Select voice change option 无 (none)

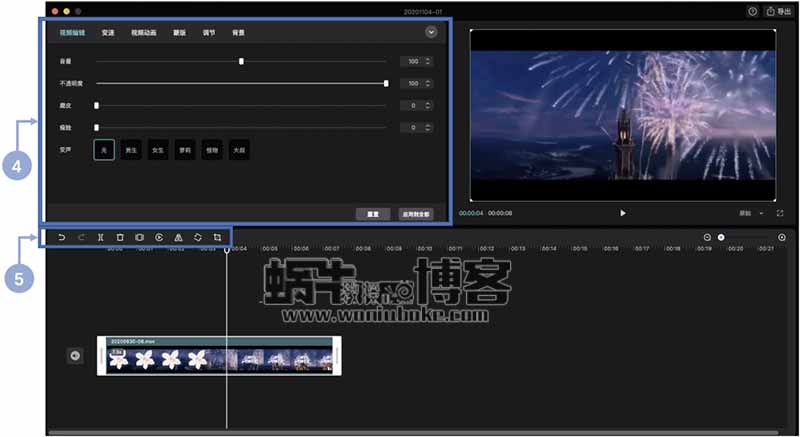pyautogui.click(x=104, y=150)
